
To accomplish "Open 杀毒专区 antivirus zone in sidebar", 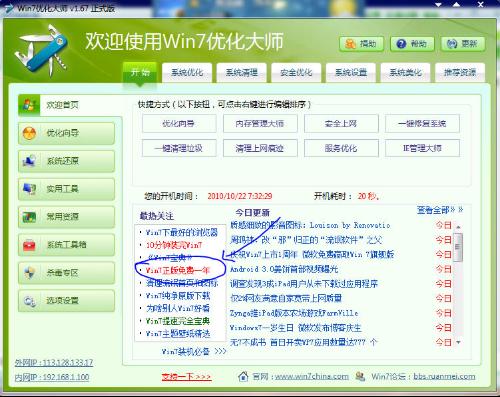I will coord(66,273).
